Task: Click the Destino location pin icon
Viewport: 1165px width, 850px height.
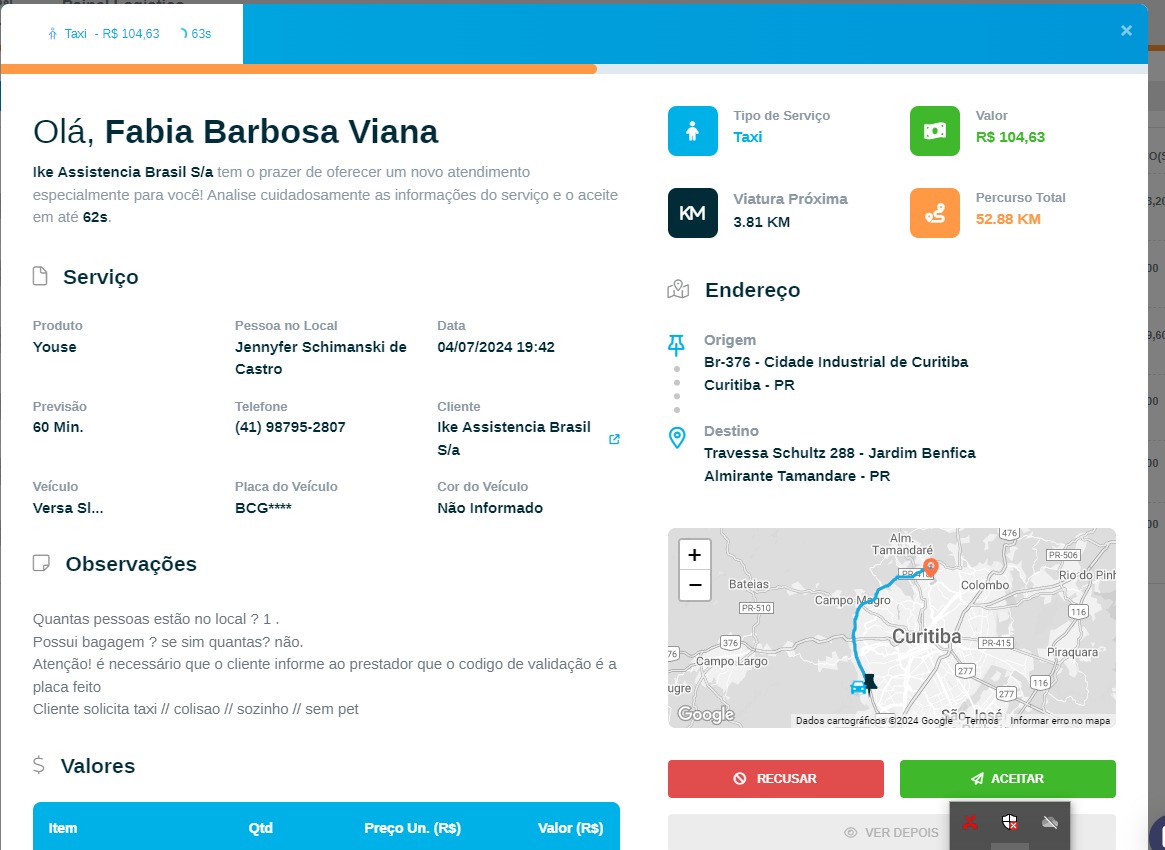Action: click(677, 438)
